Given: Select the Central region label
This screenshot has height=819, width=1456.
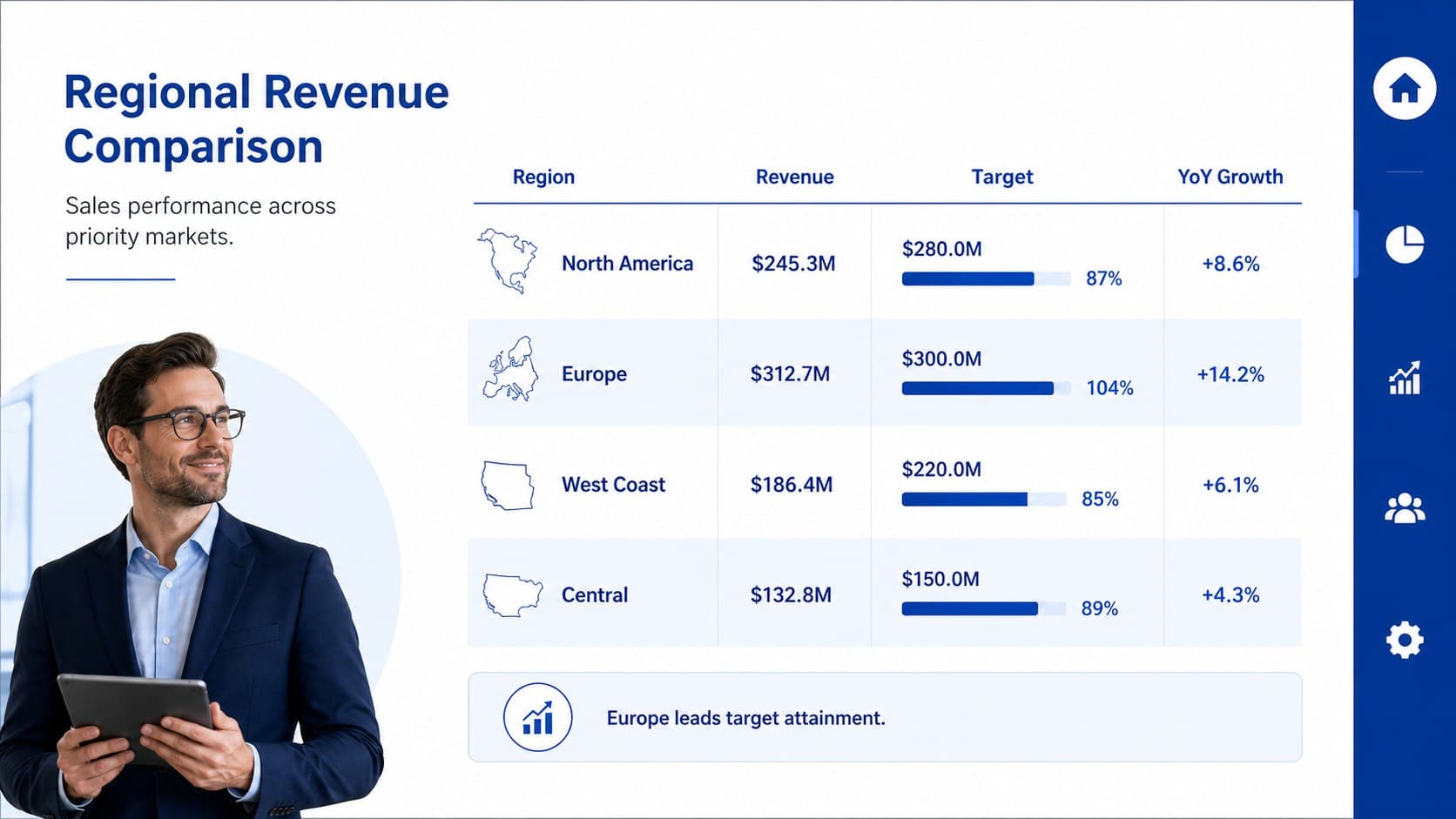Looking at the screenshot, I should click(594, 594).
